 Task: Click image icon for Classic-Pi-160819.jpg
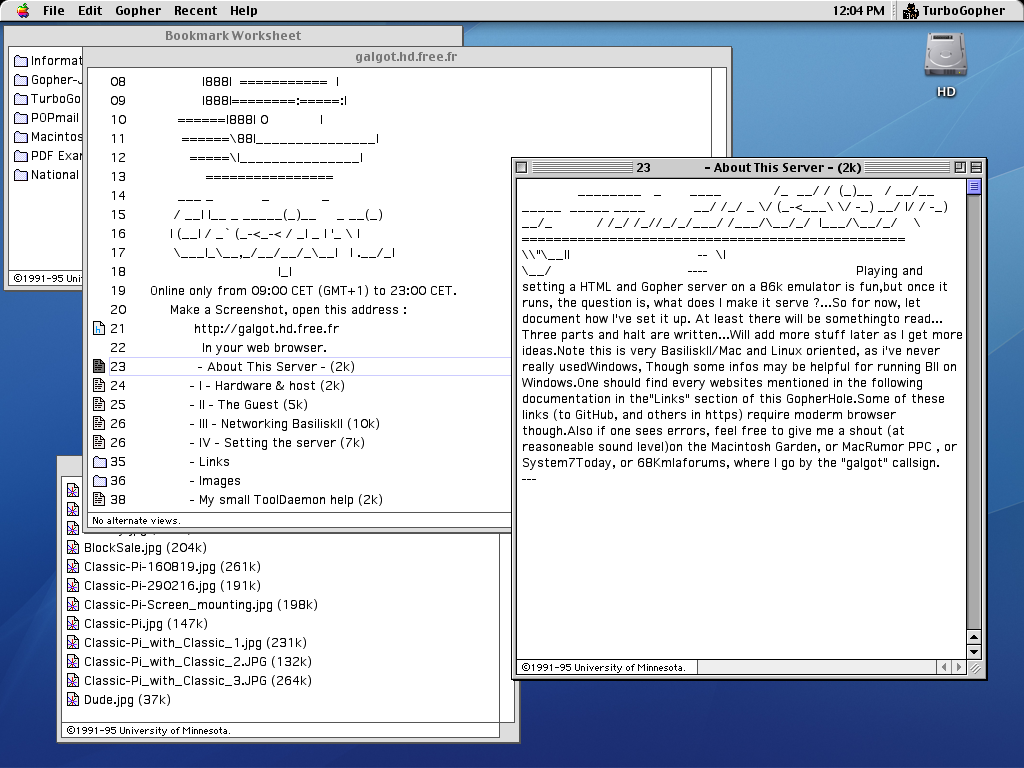click(73, 567)
